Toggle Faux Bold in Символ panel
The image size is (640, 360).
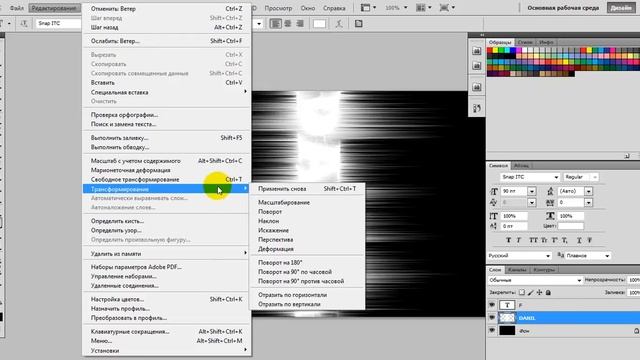[x=508, y=240]
